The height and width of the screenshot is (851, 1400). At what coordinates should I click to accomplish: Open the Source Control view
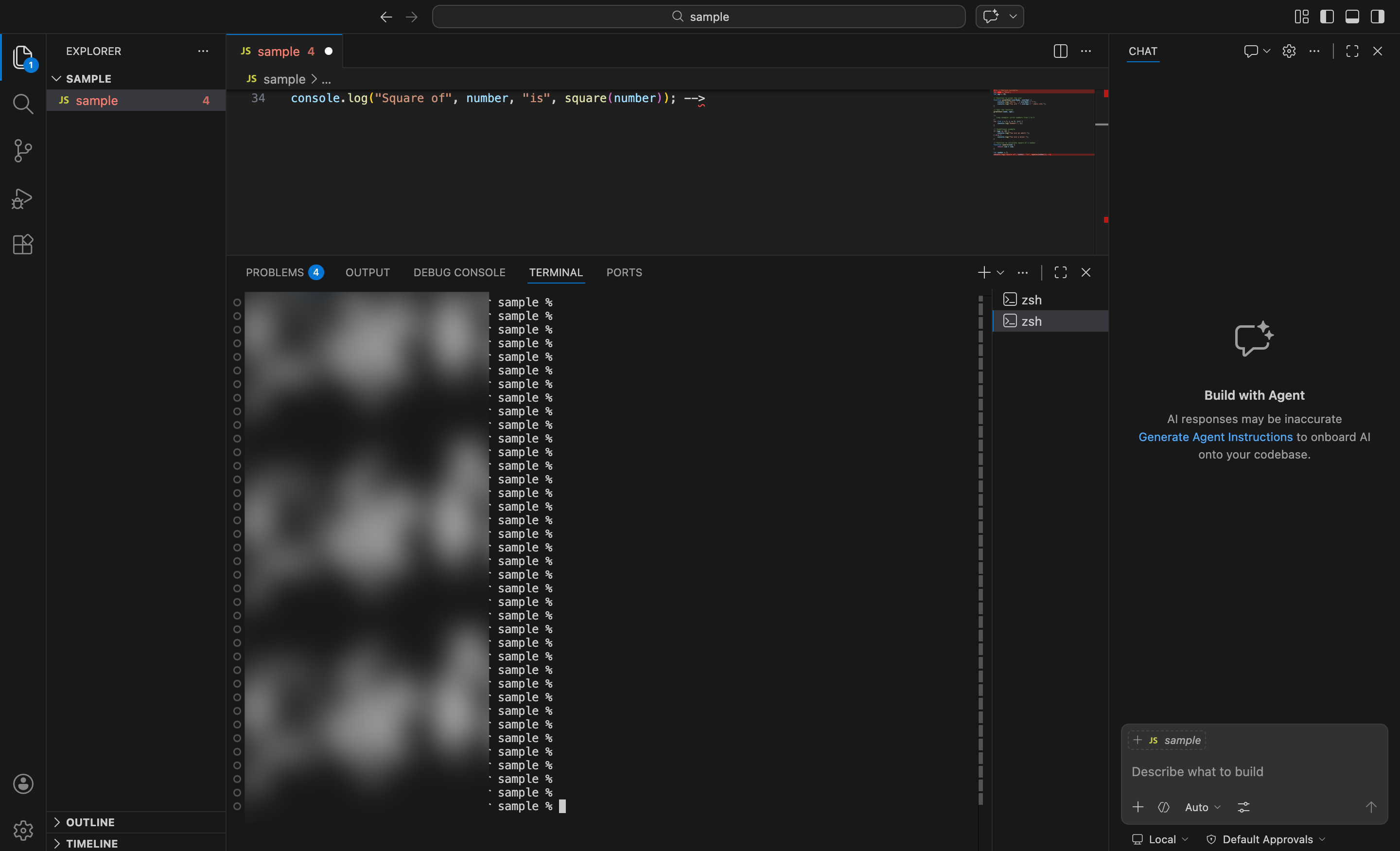pos(23,151)
